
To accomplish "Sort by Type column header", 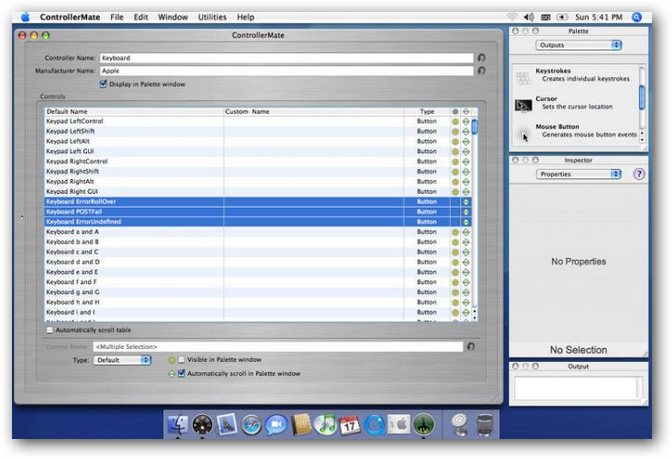I will point(427,111).
